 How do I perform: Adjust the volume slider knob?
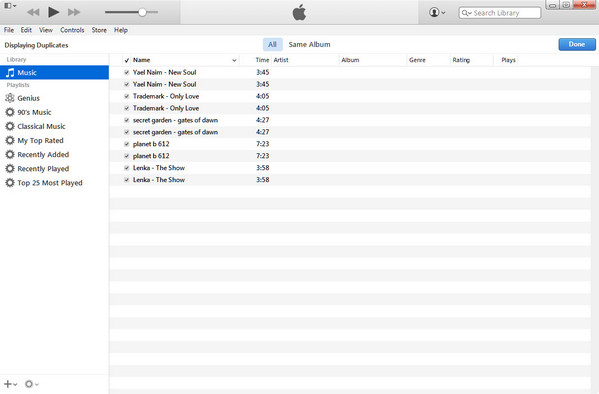pyautogui.click(x=142, y=12)
